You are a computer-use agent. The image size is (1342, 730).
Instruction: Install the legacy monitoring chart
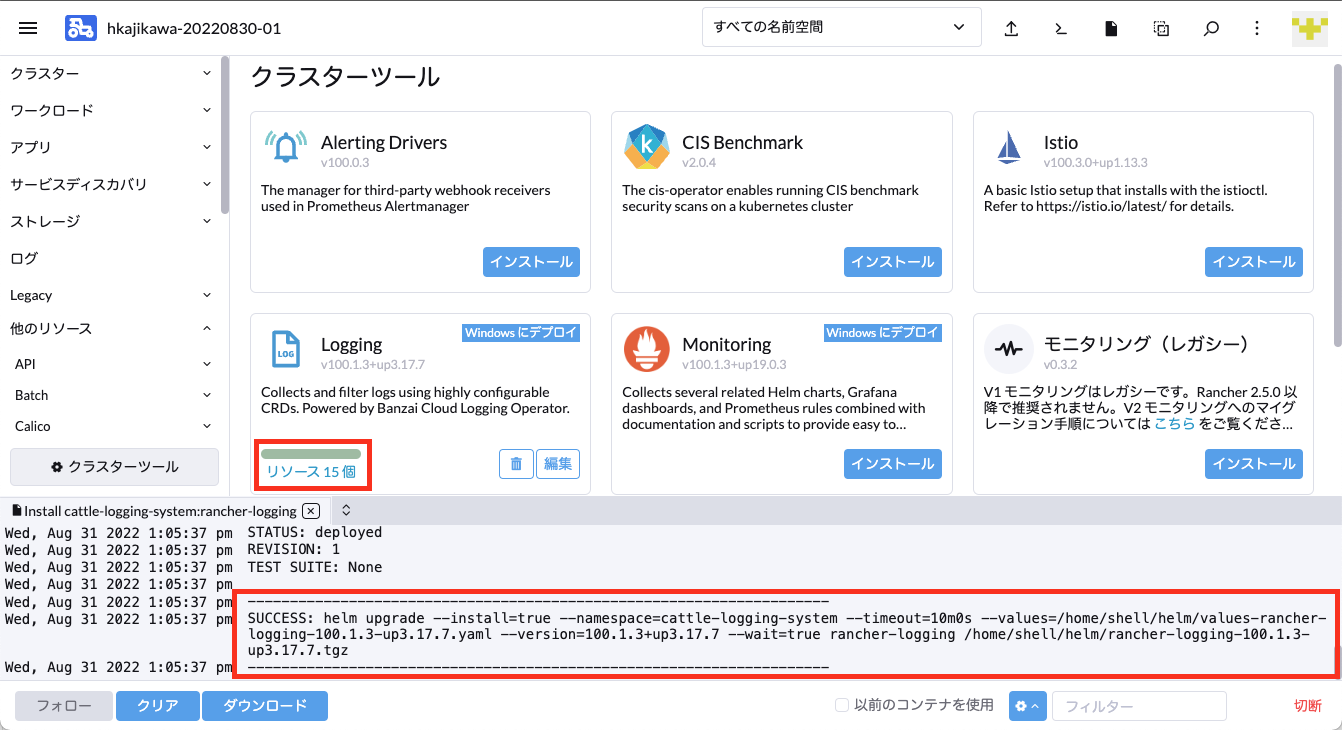coord(1254,464)
